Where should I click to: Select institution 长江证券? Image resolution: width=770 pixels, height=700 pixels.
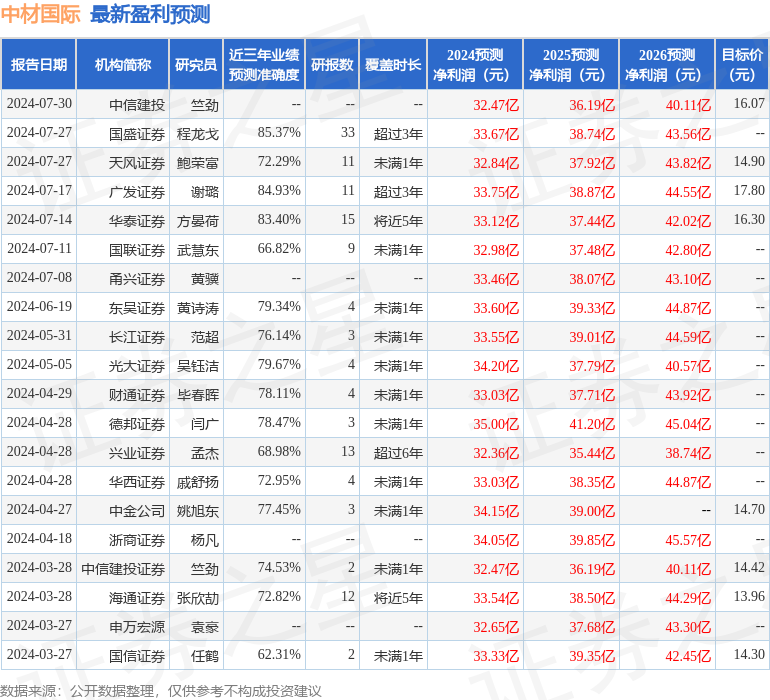(x=137, y=336)
